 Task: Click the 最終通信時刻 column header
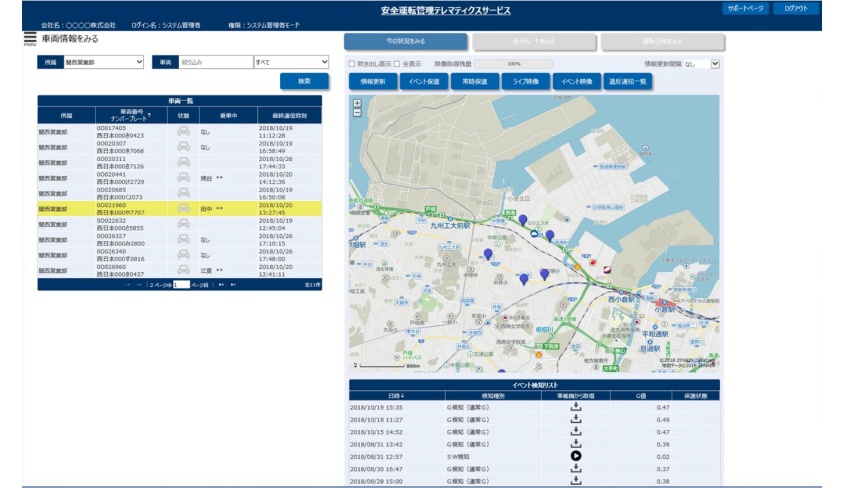[289, 115]
